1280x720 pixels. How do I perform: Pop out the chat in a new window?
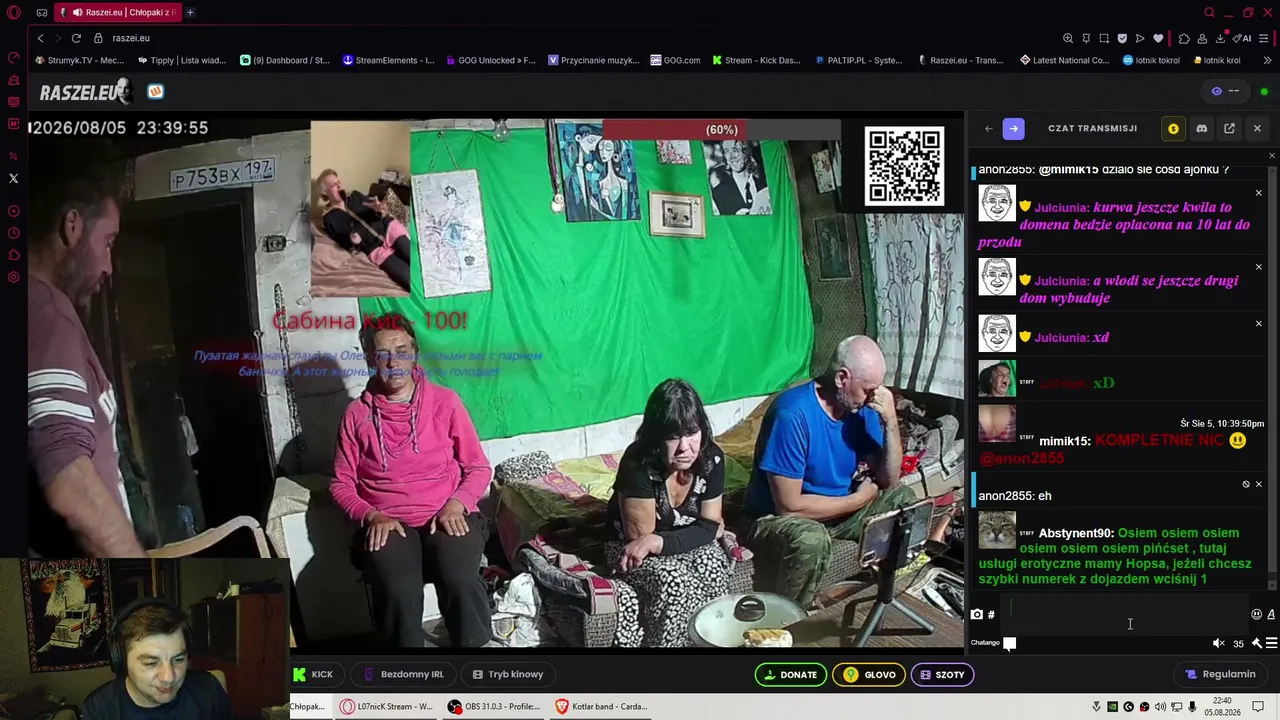click(x=1229, y=128)
